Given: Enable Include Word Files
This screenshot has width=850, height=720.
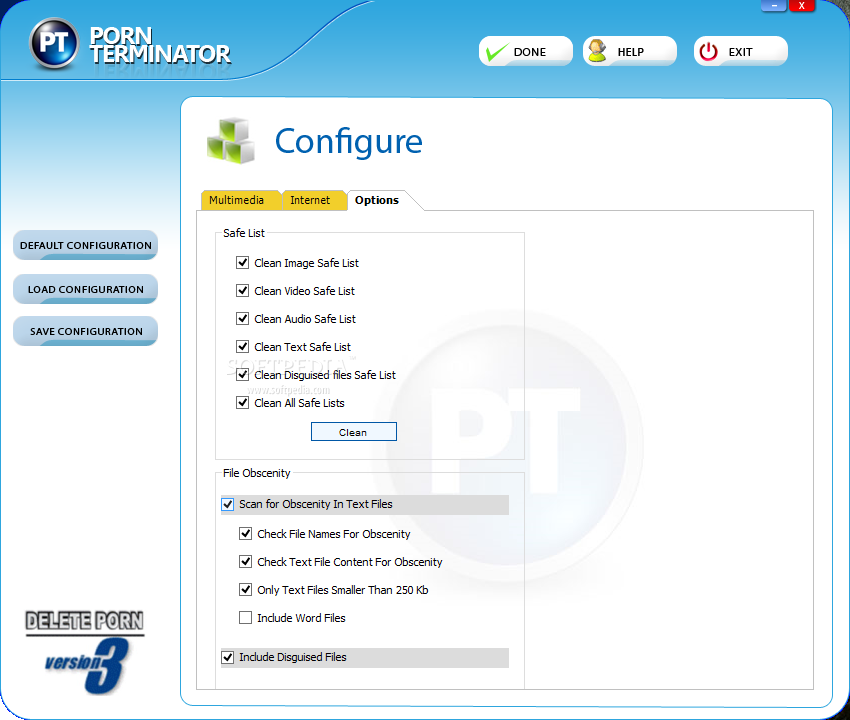Looking at the screenshot, I should (x=246, y=618).
